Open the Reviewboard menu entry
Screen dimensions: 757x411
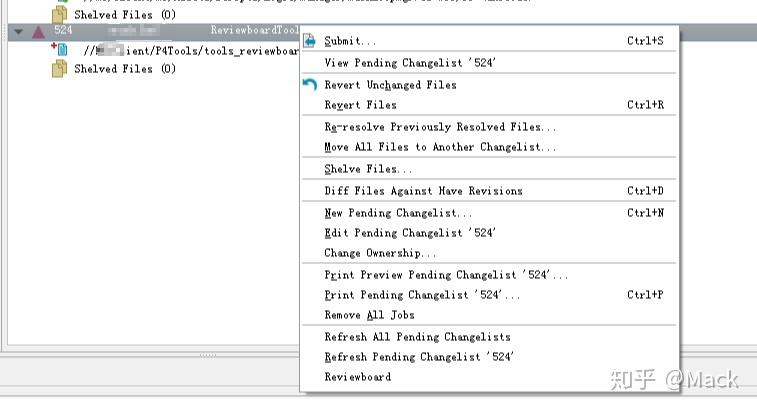[x=358, y=377]
